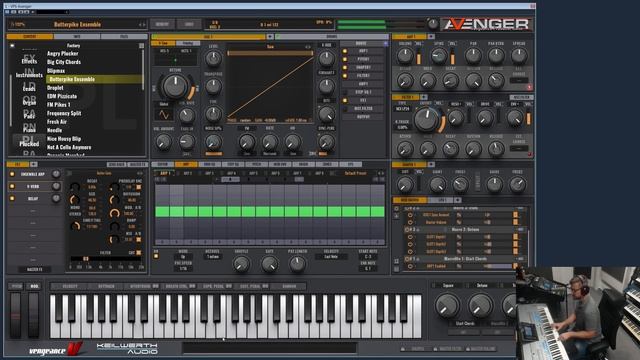Load the Droplet preset
The height and width of the screenshot is (360, 640).
click(55, 88)
